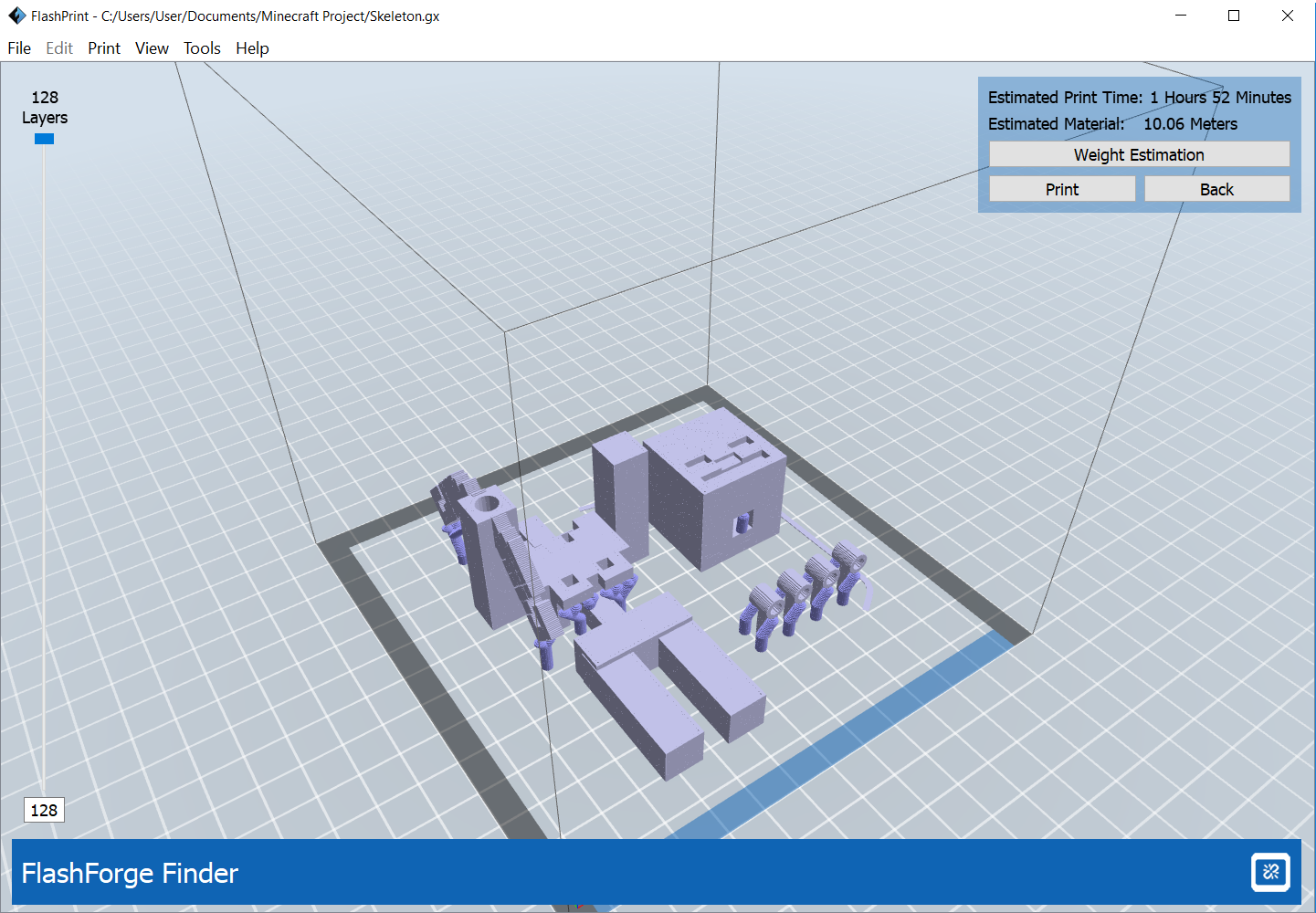Click the Print button in estimate panel
Viewport: 1316px width, 913px height.
pyautogui.click(x=1062, y=189)
